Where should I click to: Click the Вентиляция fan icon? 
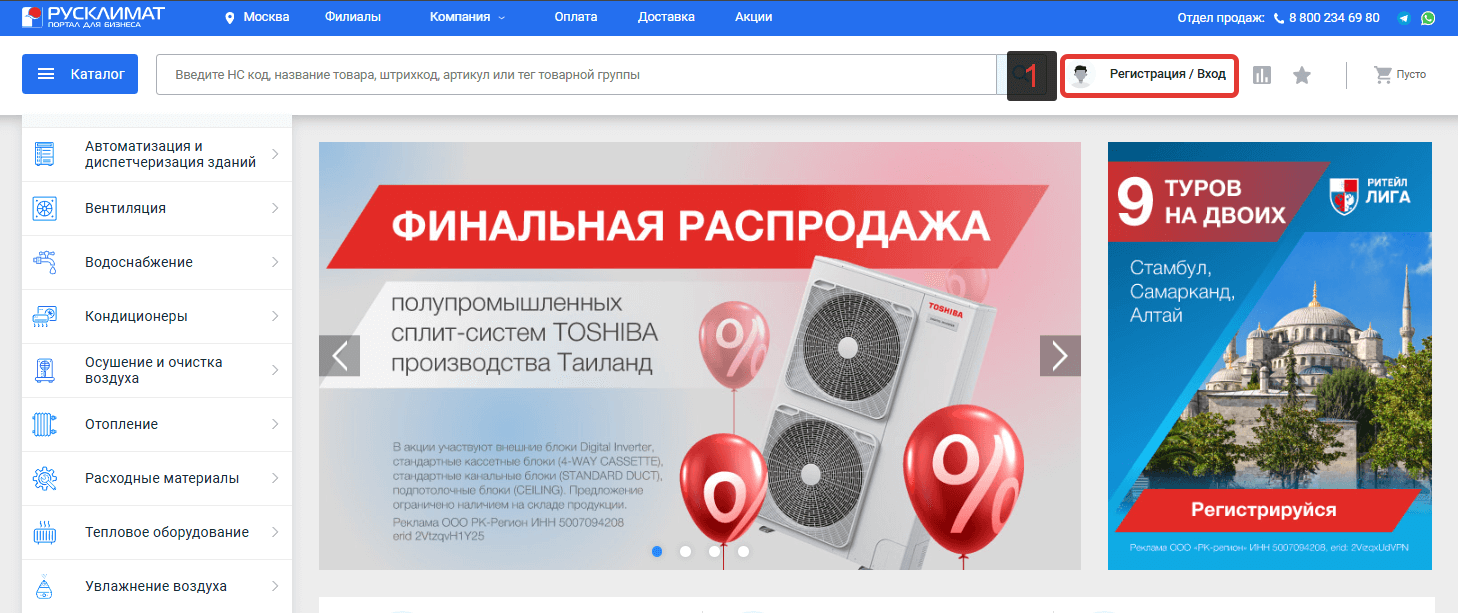tap(45, 208)
